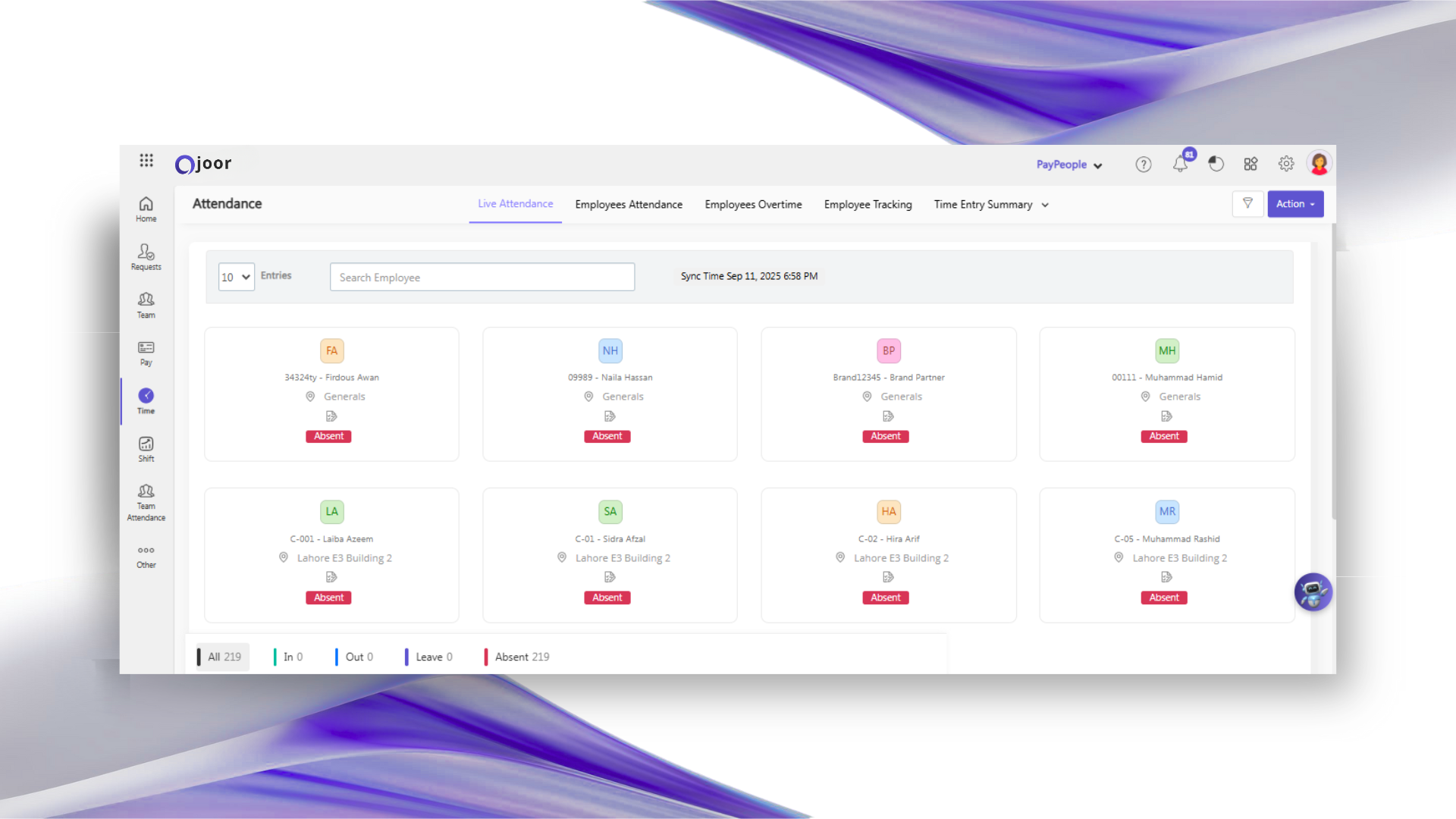Click the help question mark icon
The width and height of the screenshot is (1456, 819).
1143,165
